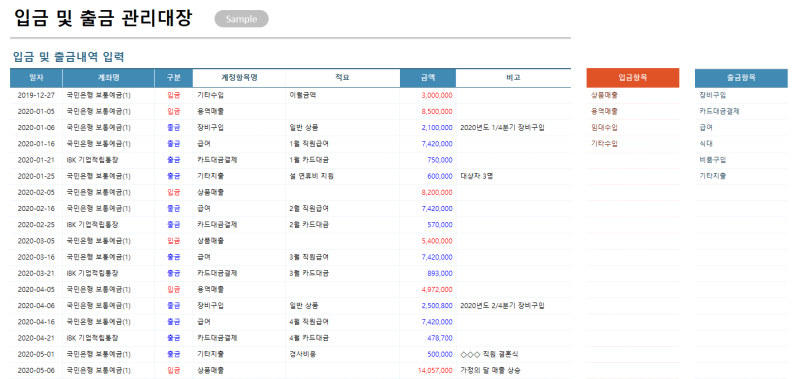Screen dimensions: 800x379
Task: Click the date cell 2019-12-27
Action: click(x=36, y=95)
